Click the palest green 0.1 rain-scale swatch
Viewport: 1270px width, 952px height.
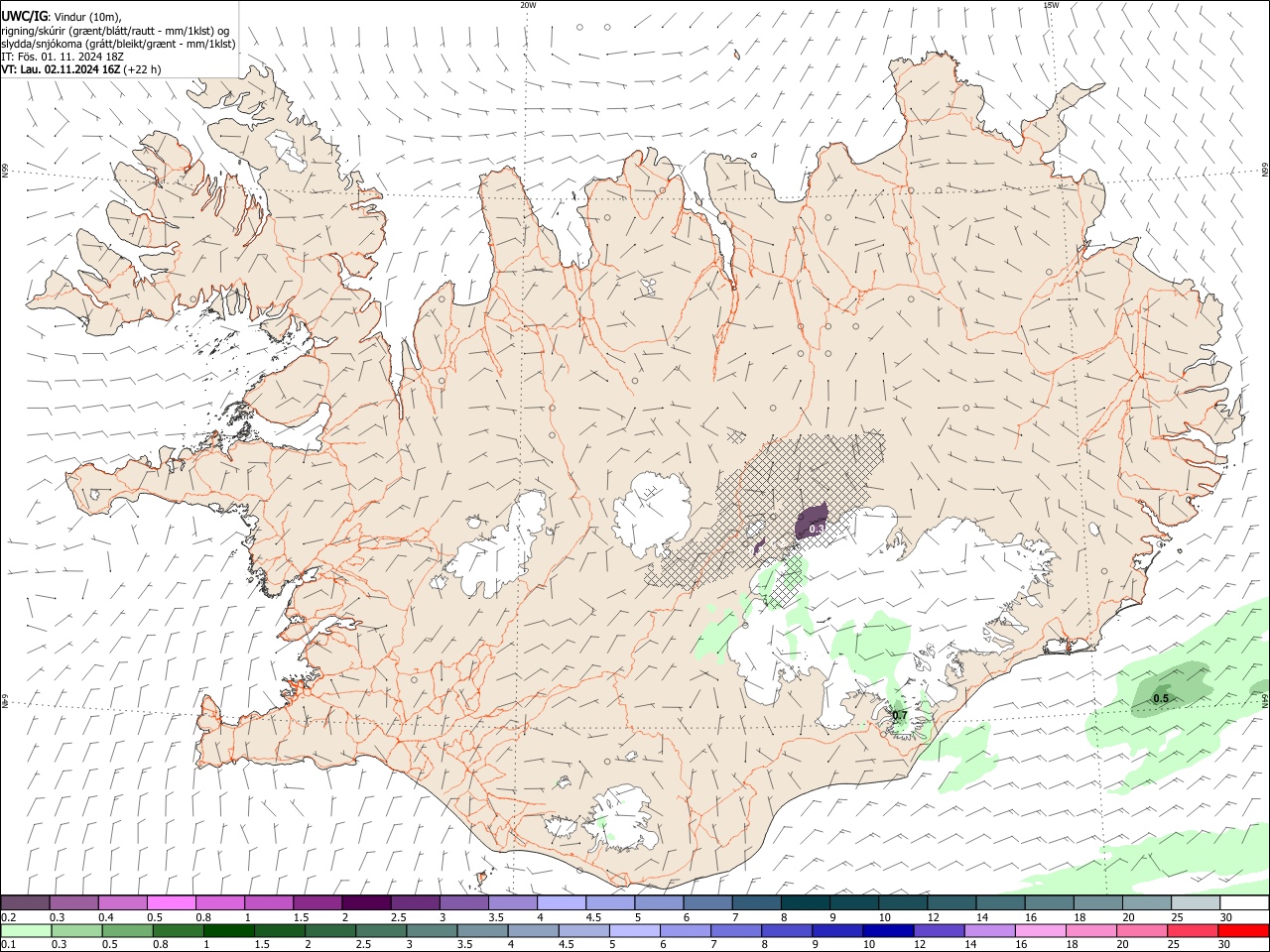tap(26, 930)
